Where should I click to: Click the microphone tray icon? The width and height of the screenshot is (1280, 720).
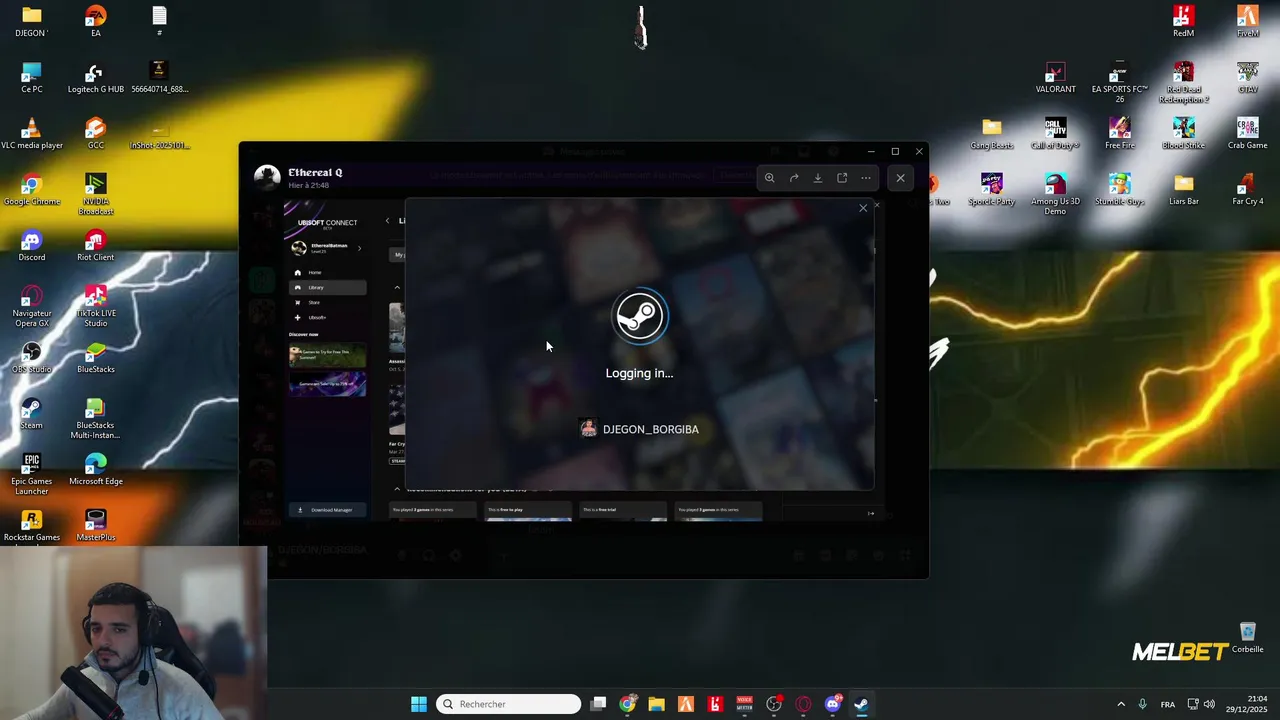tap(1142, 704)
